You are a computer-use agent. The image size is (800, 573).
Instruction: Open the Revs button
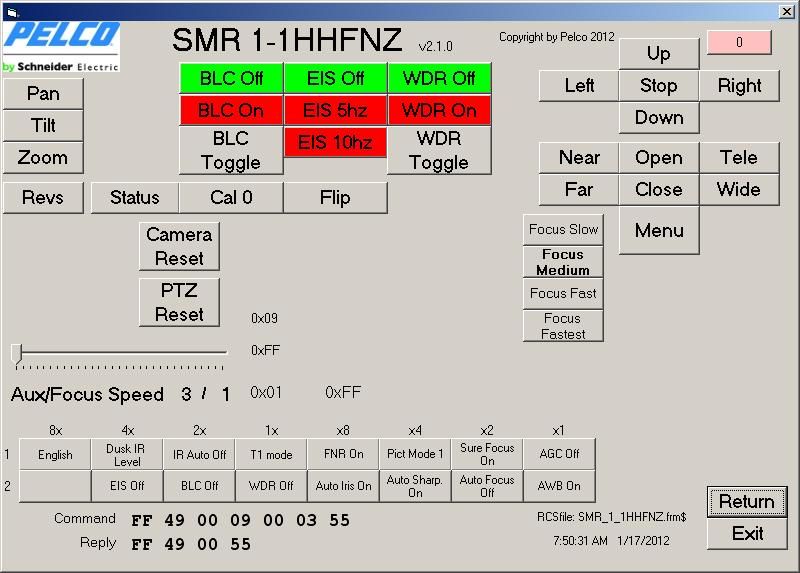coord(43,197)
